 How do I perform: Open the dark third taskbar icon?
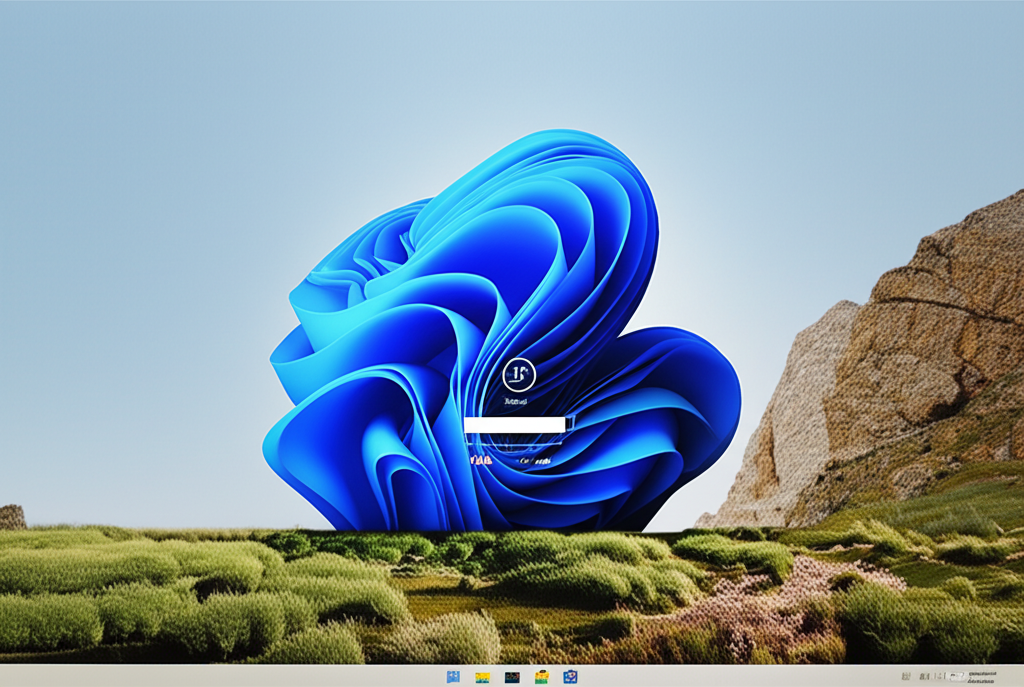(x=512, y=677)
